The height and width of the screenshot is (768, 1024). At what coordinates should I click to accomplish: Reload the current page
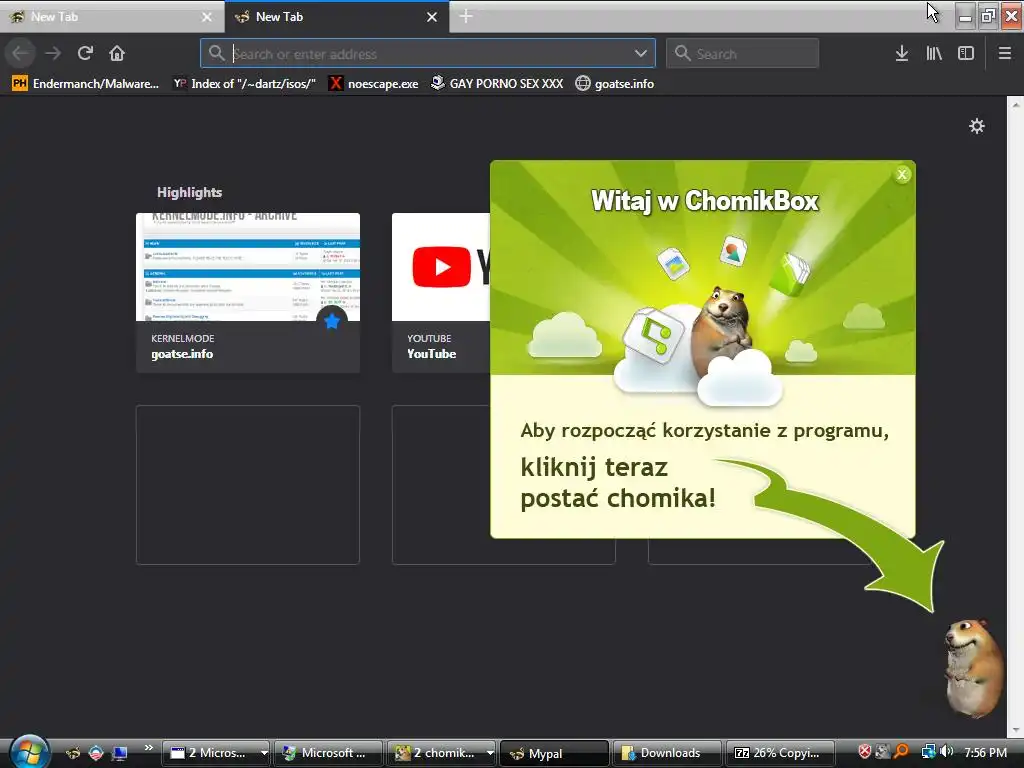click(85, 53)
